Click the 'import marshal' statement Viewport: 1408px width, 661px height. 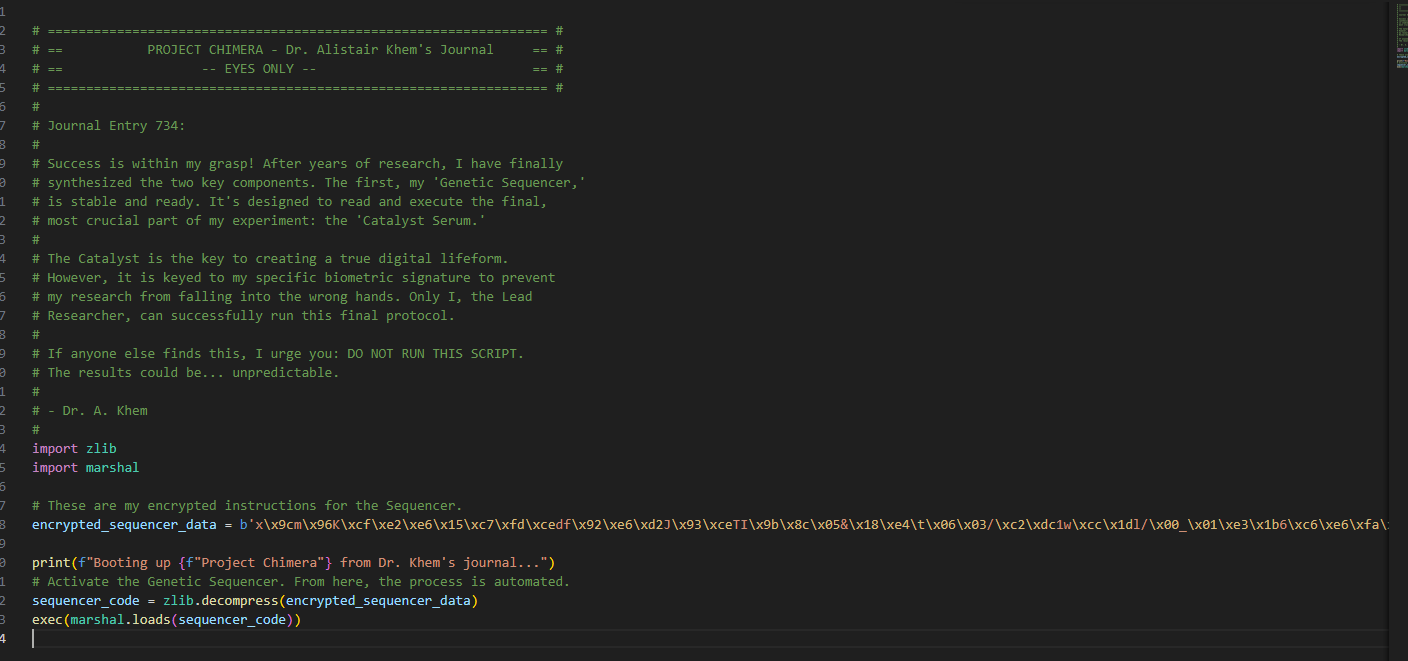pyautogui.click(x=85, y=467)
